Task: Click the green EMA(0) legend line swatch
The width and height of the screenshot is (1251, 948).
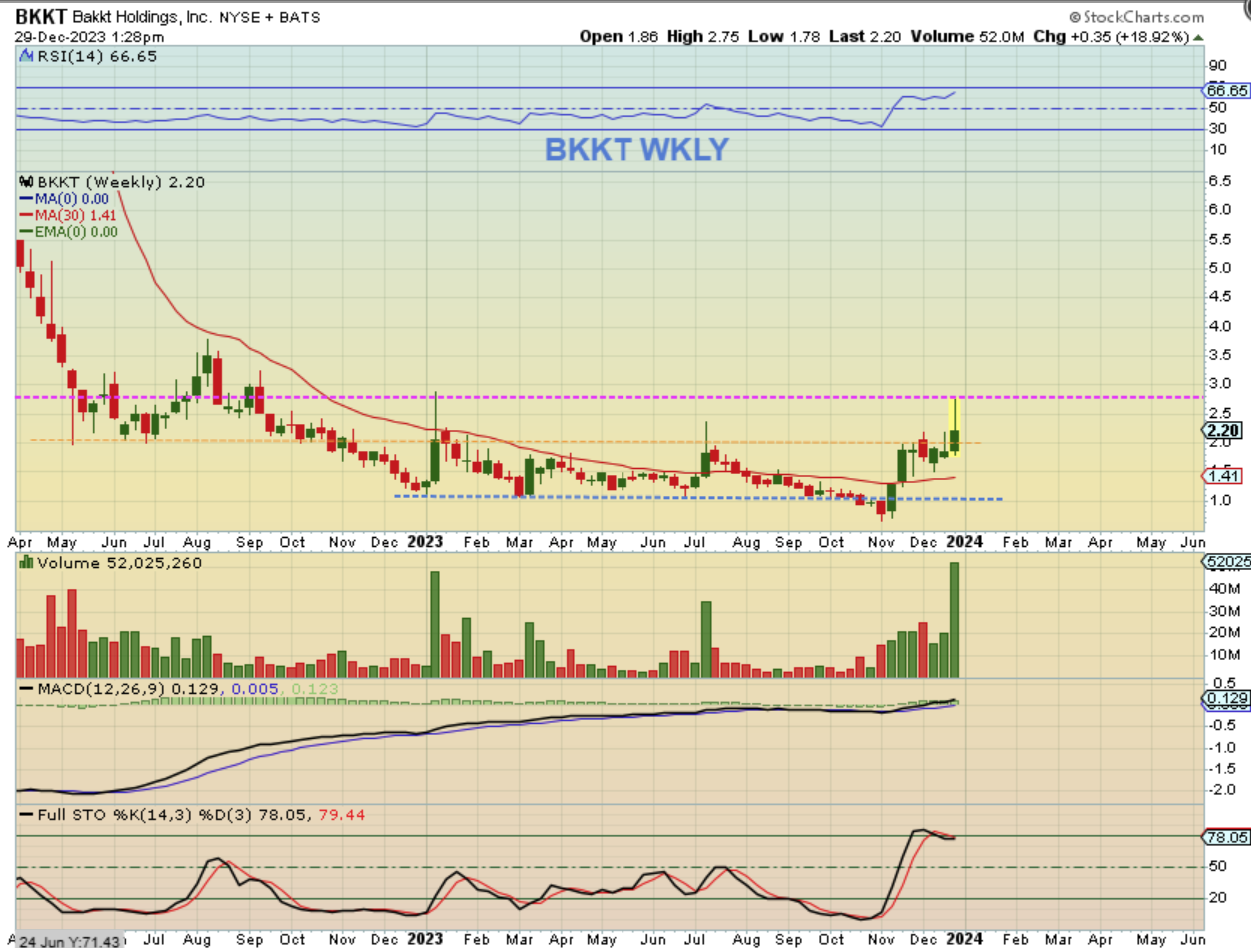Action: (25, 231)
